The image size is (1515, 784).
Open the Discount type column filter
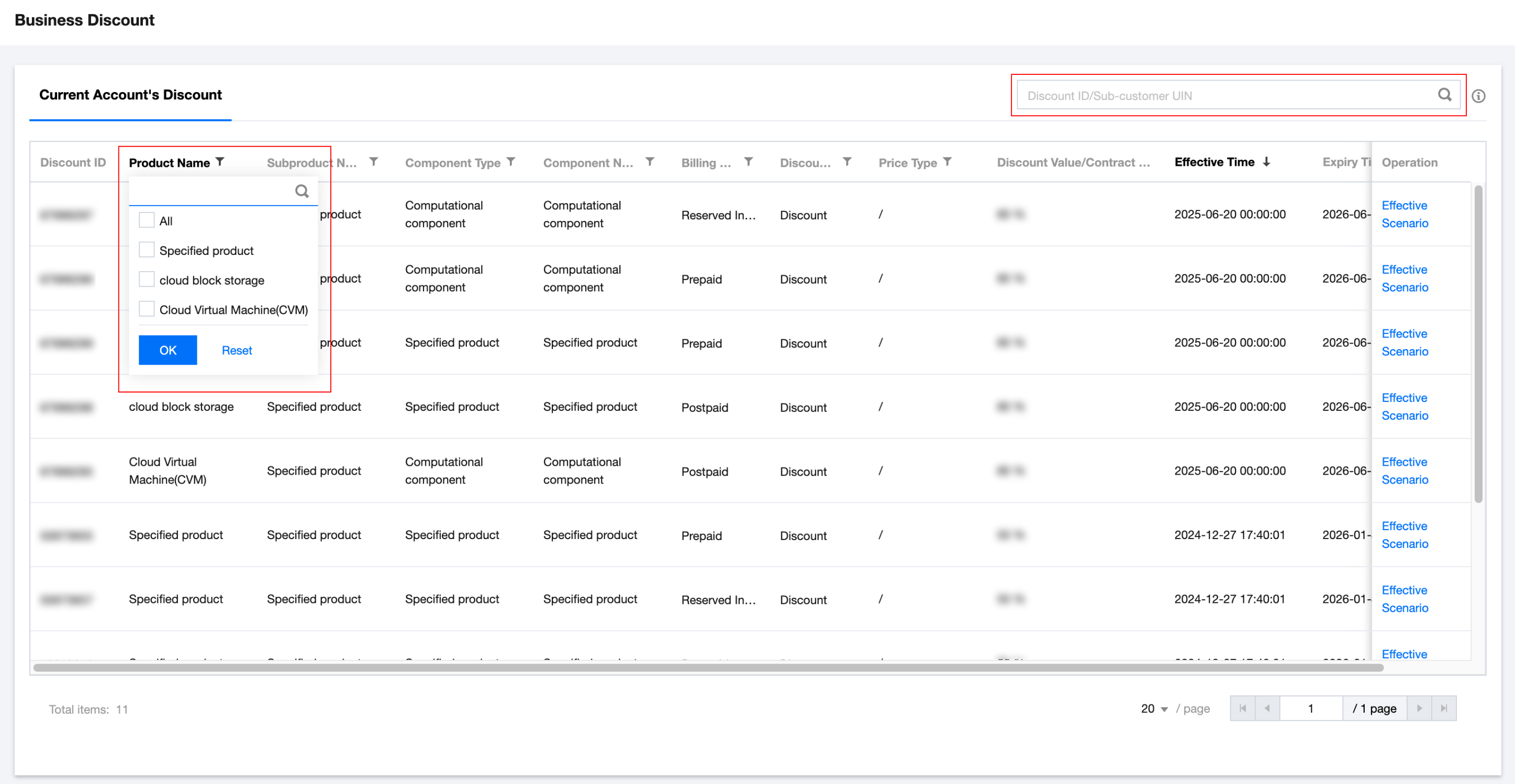(x=847, y=162)
